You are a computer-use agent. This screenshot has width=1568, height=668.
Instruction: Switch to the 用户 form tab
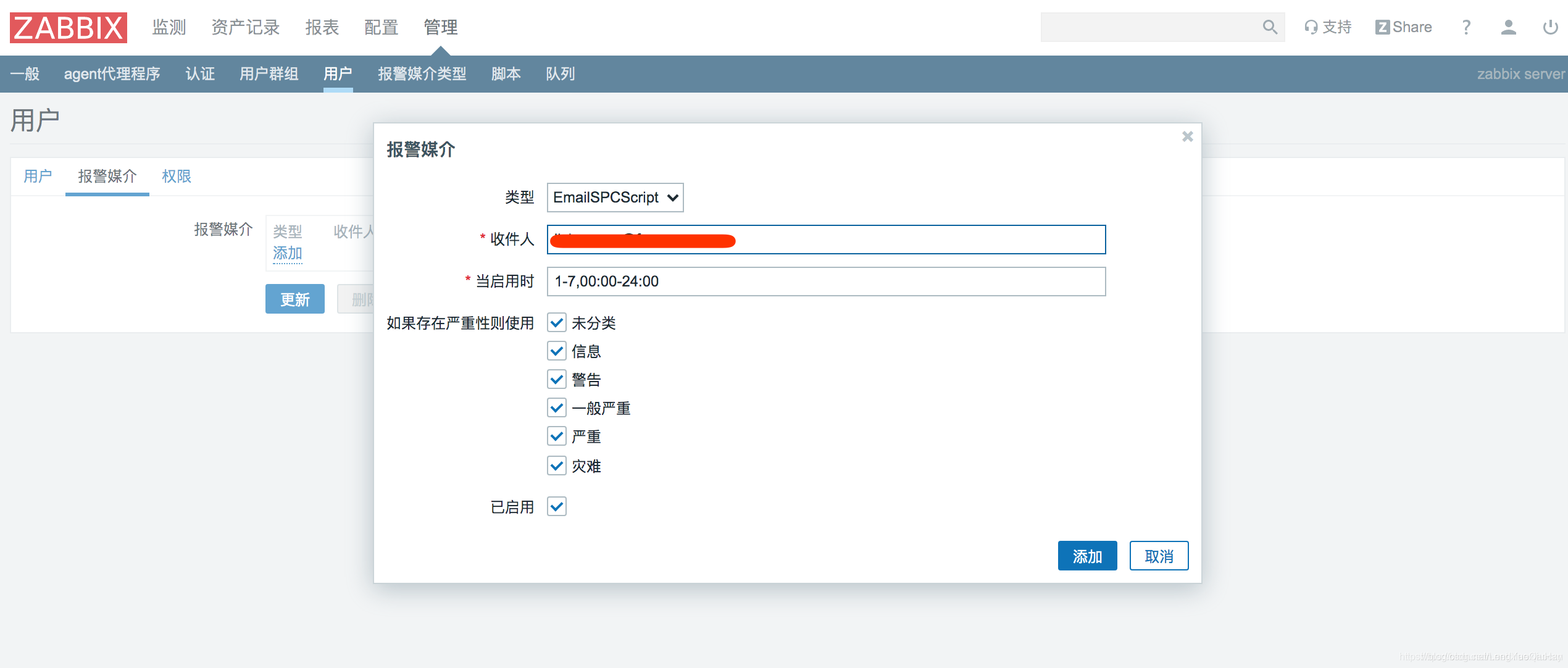tap(38, 177)
